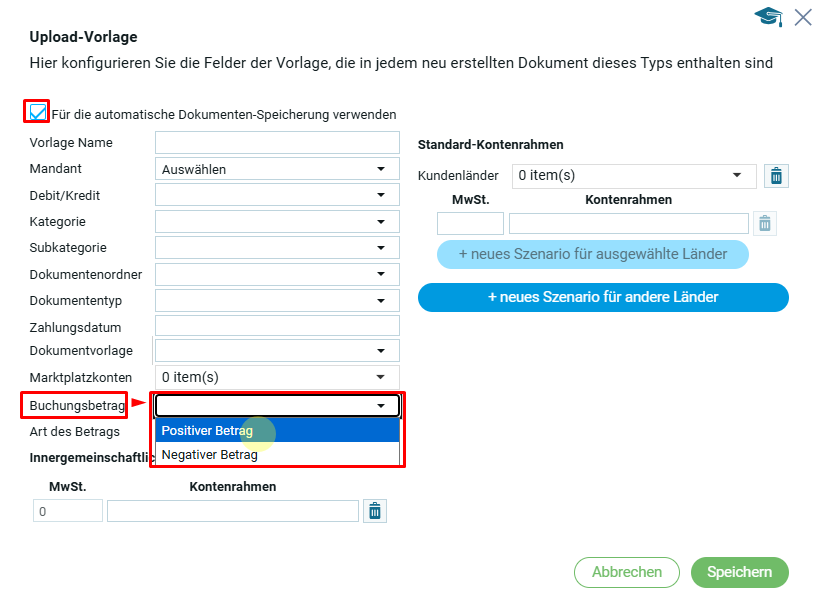Screen dimensions: 818x601
Task: Click the trash icon beside Standard-Kontenrahmen row
Action: [765, 223]
